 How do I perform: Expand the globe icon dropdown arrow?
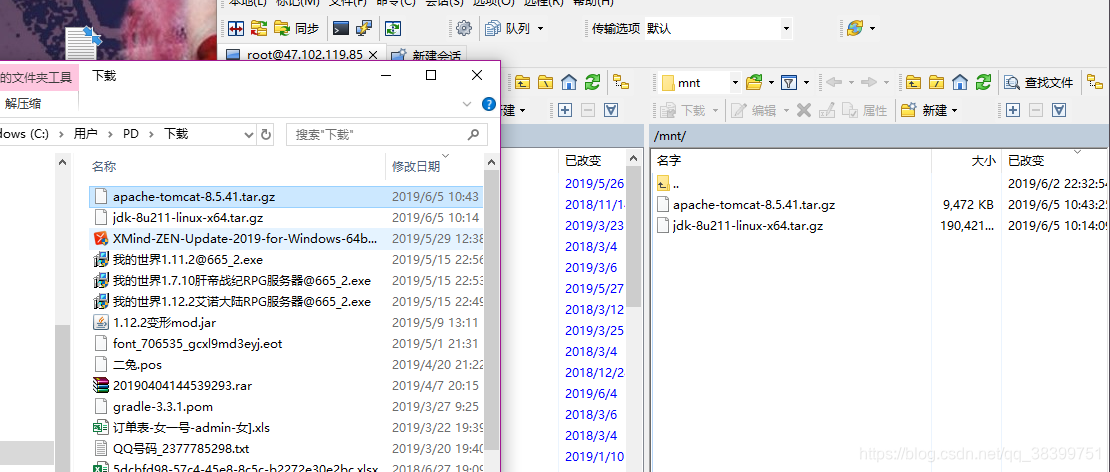872,28
